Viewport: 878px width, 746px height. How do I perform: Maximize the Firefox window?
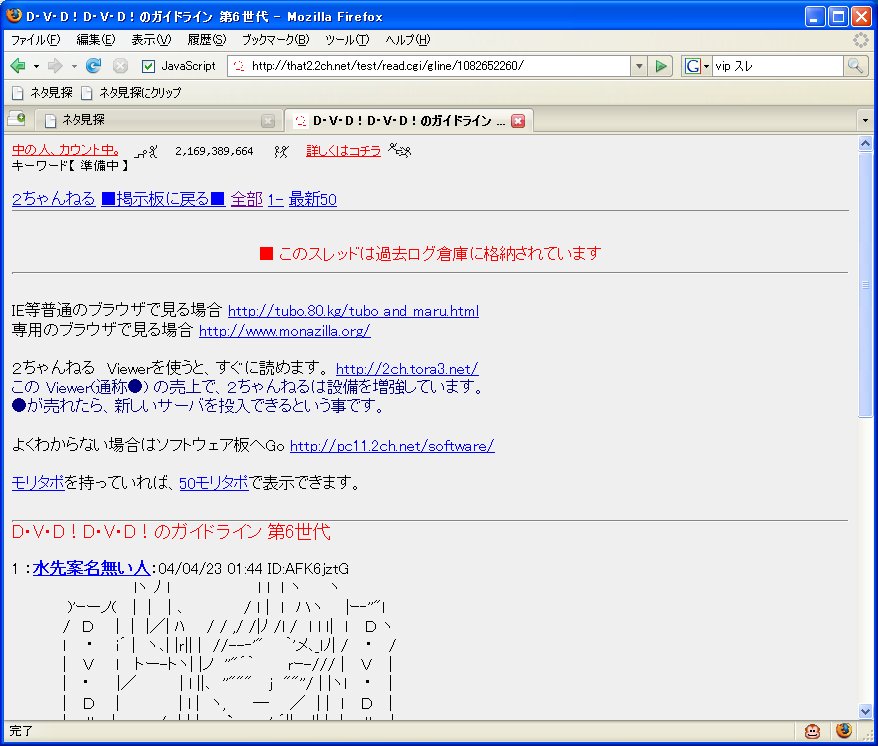tap(838, 17)
